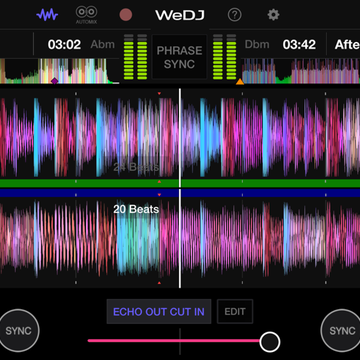The width and height of the screenshot is (360, 360).
Task: Click the right deck key Dbm
Action: click(257, 44)
